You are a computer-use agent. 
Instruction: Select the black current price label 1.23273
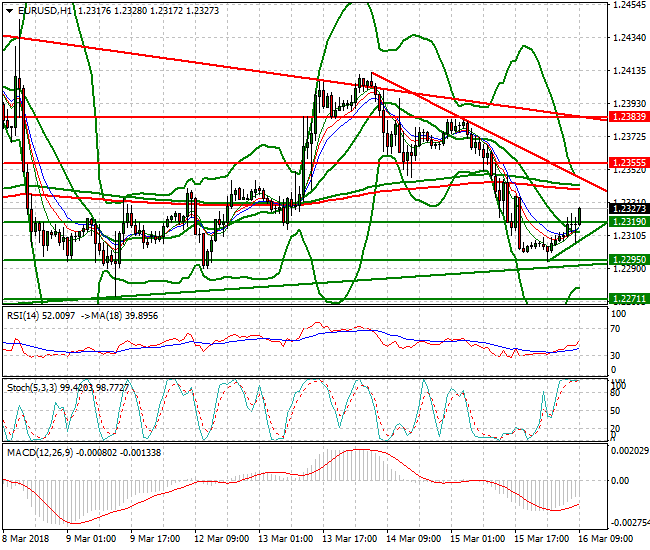click(x=629, y=208)
